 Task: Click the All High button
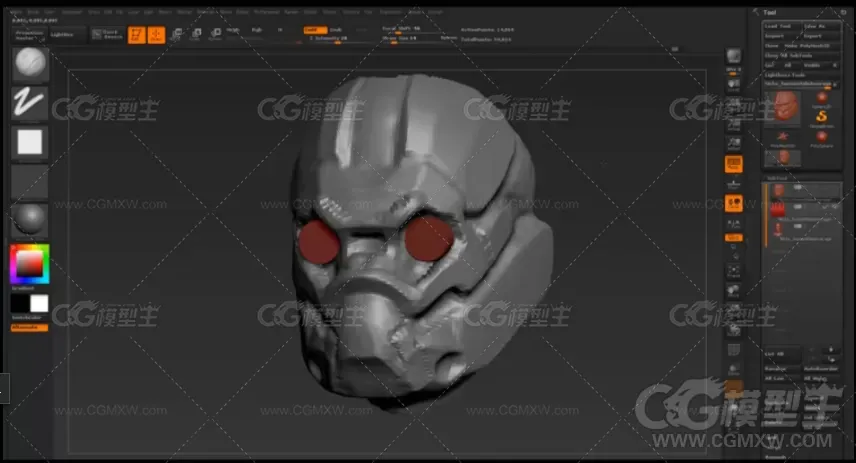pos(821,378)
